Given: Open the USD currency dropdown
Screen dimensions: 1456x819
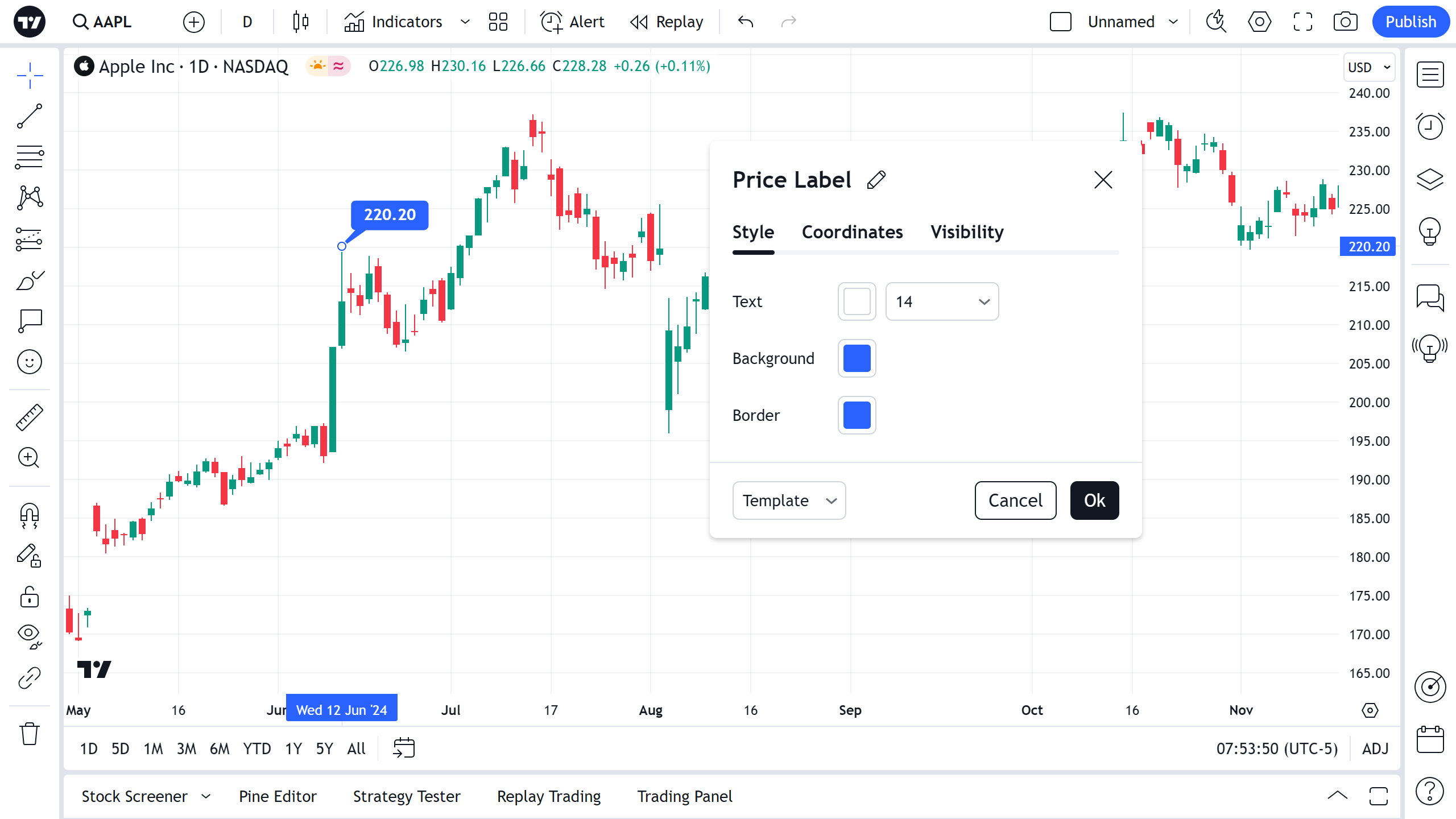Looking at the screenshot, I should click(x=1369, y=67).
